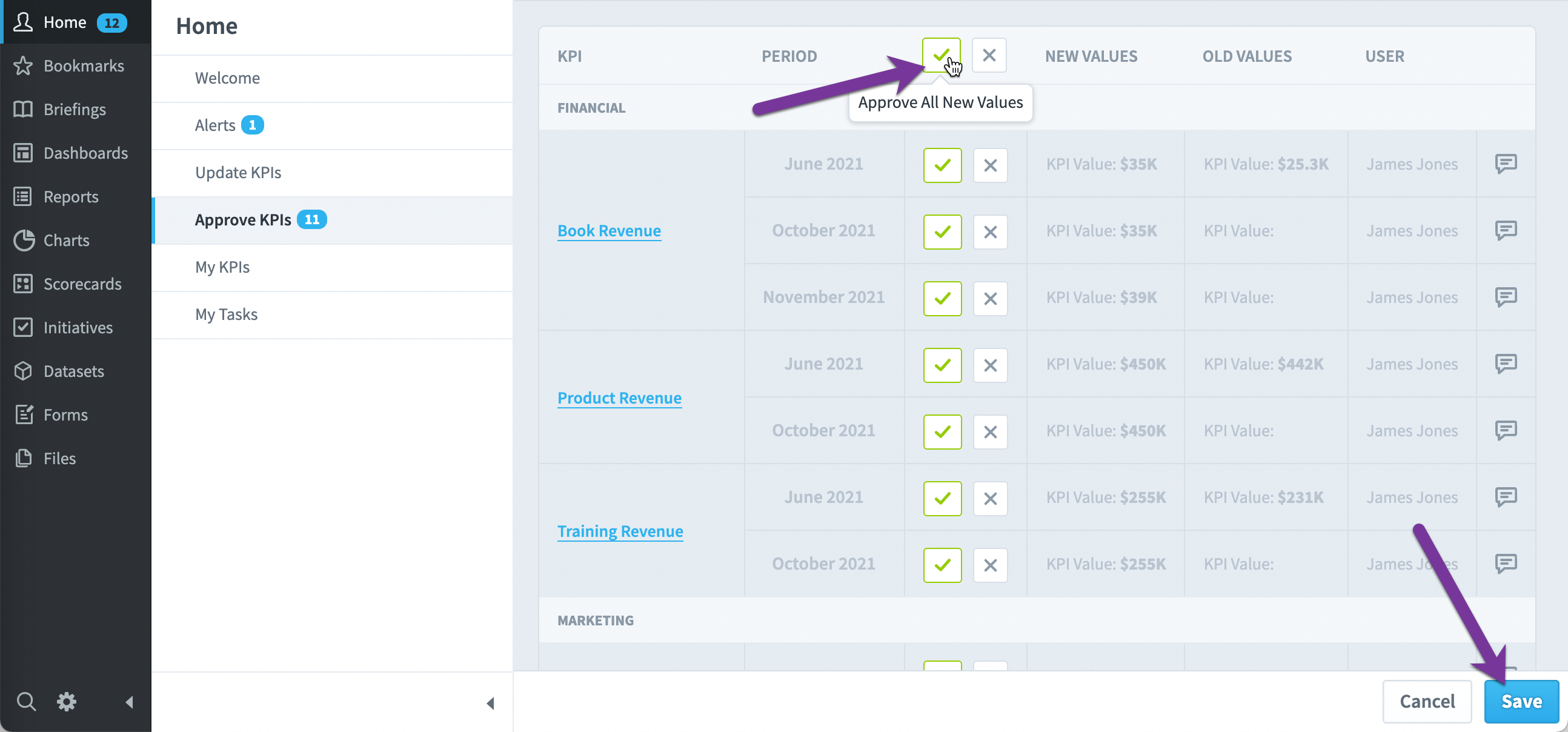Open the search icon in sidebar footer

tap(25, 702)
